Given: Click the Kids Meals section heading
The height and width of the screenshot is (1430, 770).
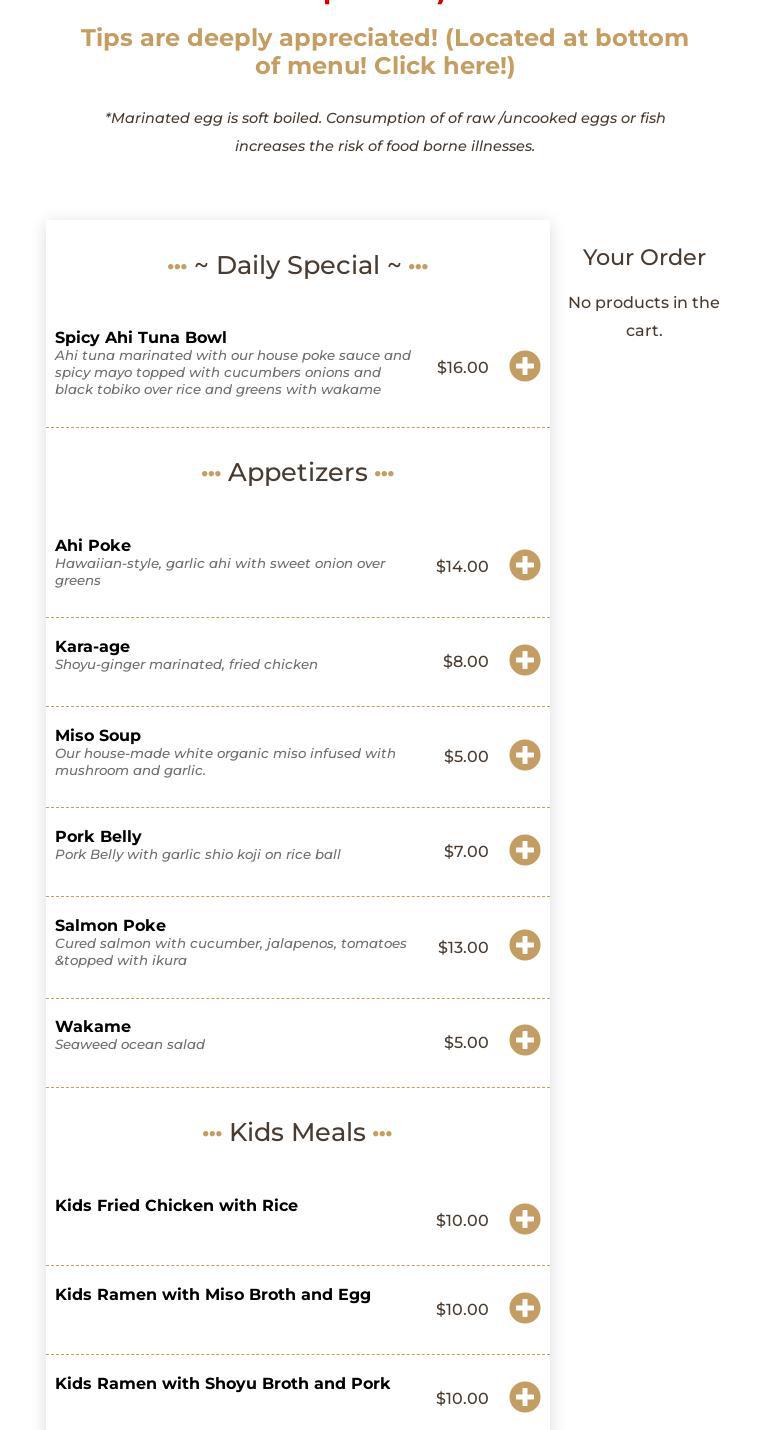Looking at the screenshot, I should (297, 1132).
